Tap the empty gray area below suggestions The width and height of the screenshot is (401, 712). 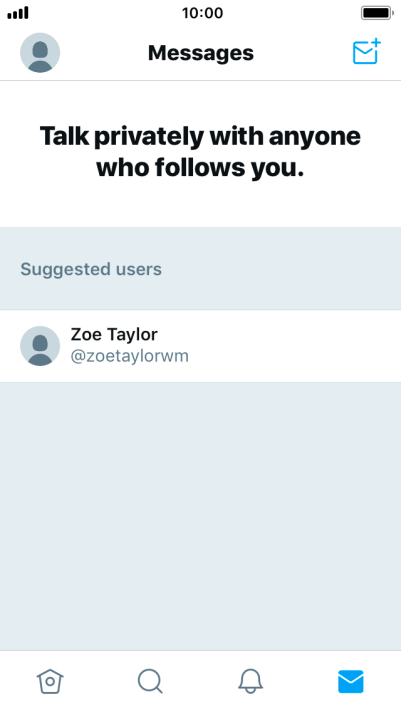click(x=200, y=516)
